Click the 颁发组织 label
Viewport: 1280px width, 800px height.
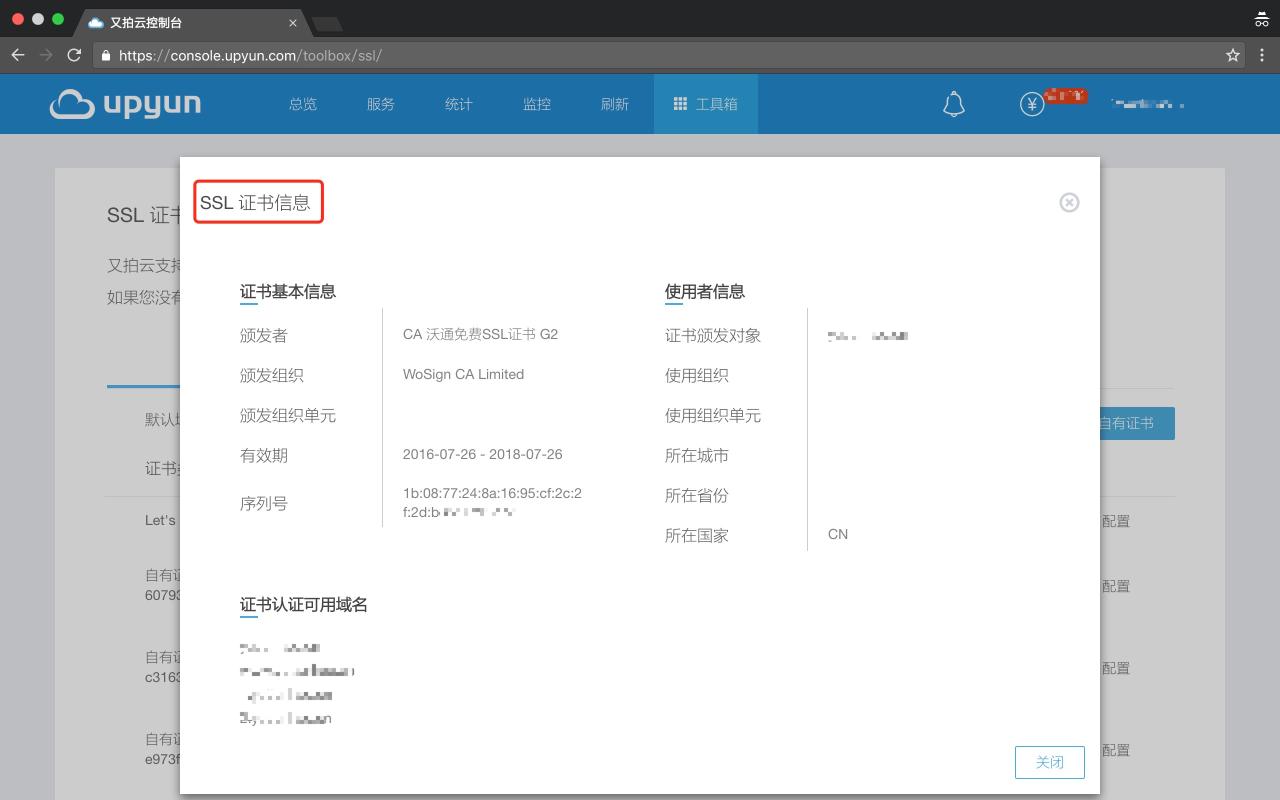click(272, 375)
